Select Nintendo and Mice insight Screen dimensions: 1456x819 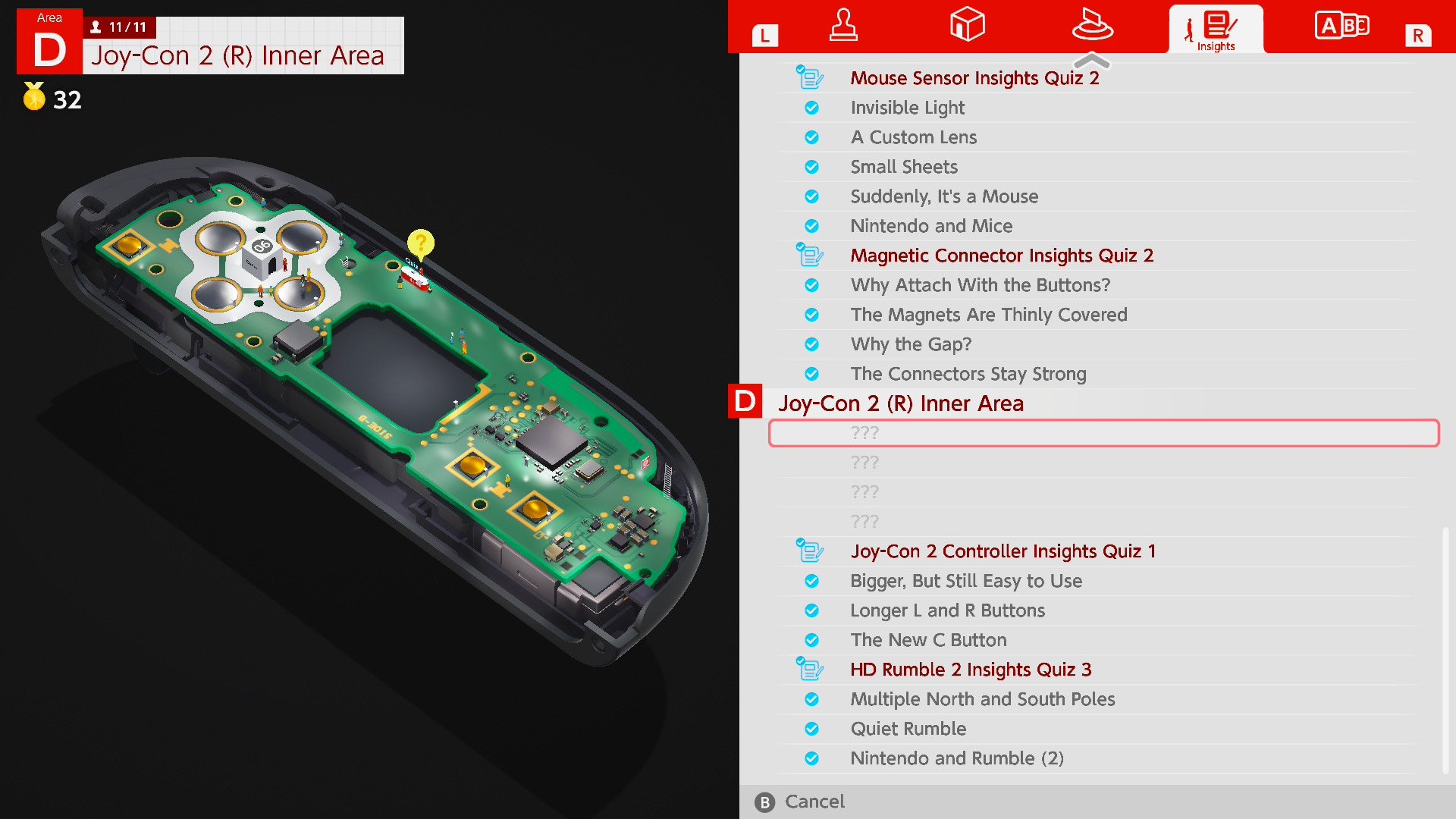[931, 226]
